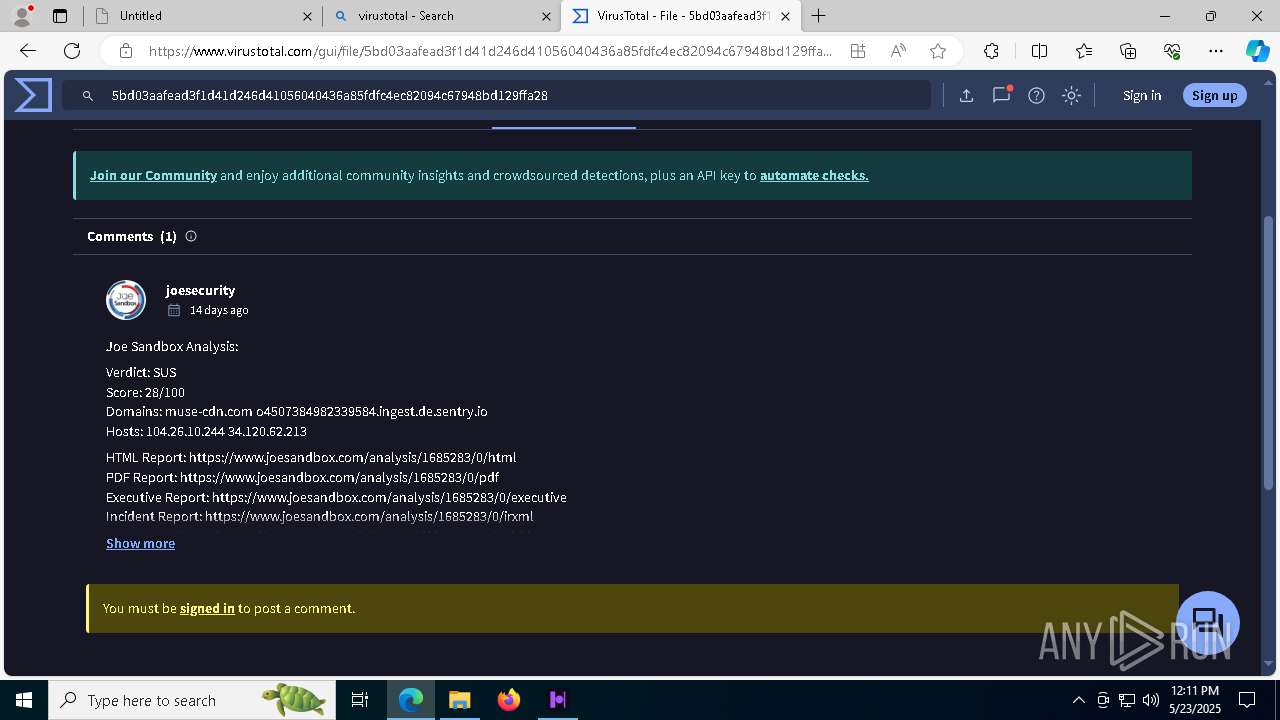Image resolution: width=1280 pixels, height=720 pixels.
Task: Click taskbar search box
Action: pyautogui.click(x=191, y=700)
